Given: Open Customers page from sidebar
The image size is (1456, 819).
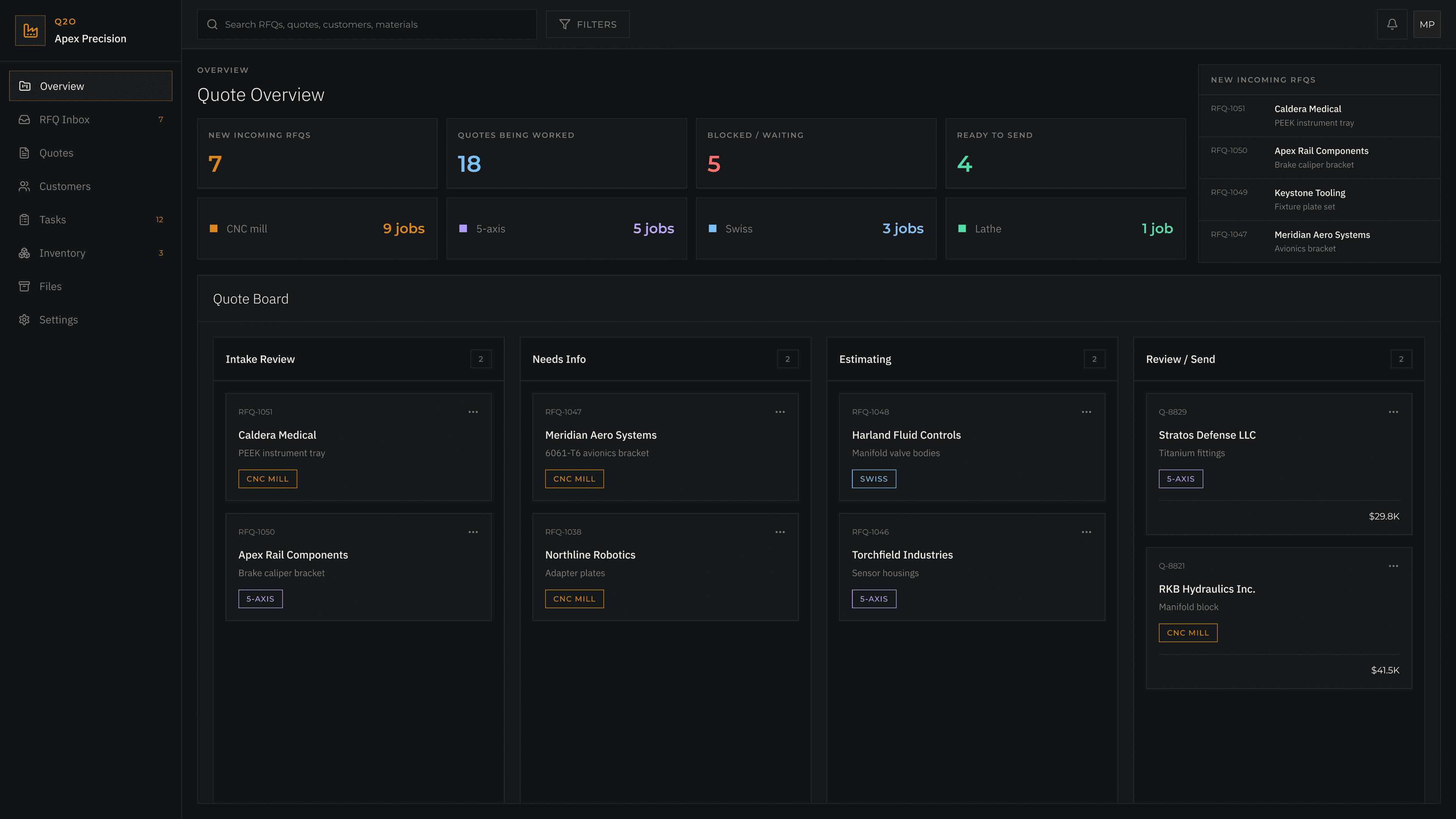Looking at the screenshot, I should click(x=91, y=186).
